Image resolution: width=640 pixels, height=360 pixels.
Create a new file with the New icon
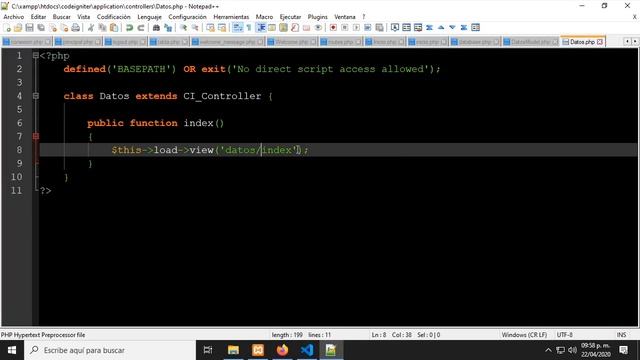(x=7, y=28)
